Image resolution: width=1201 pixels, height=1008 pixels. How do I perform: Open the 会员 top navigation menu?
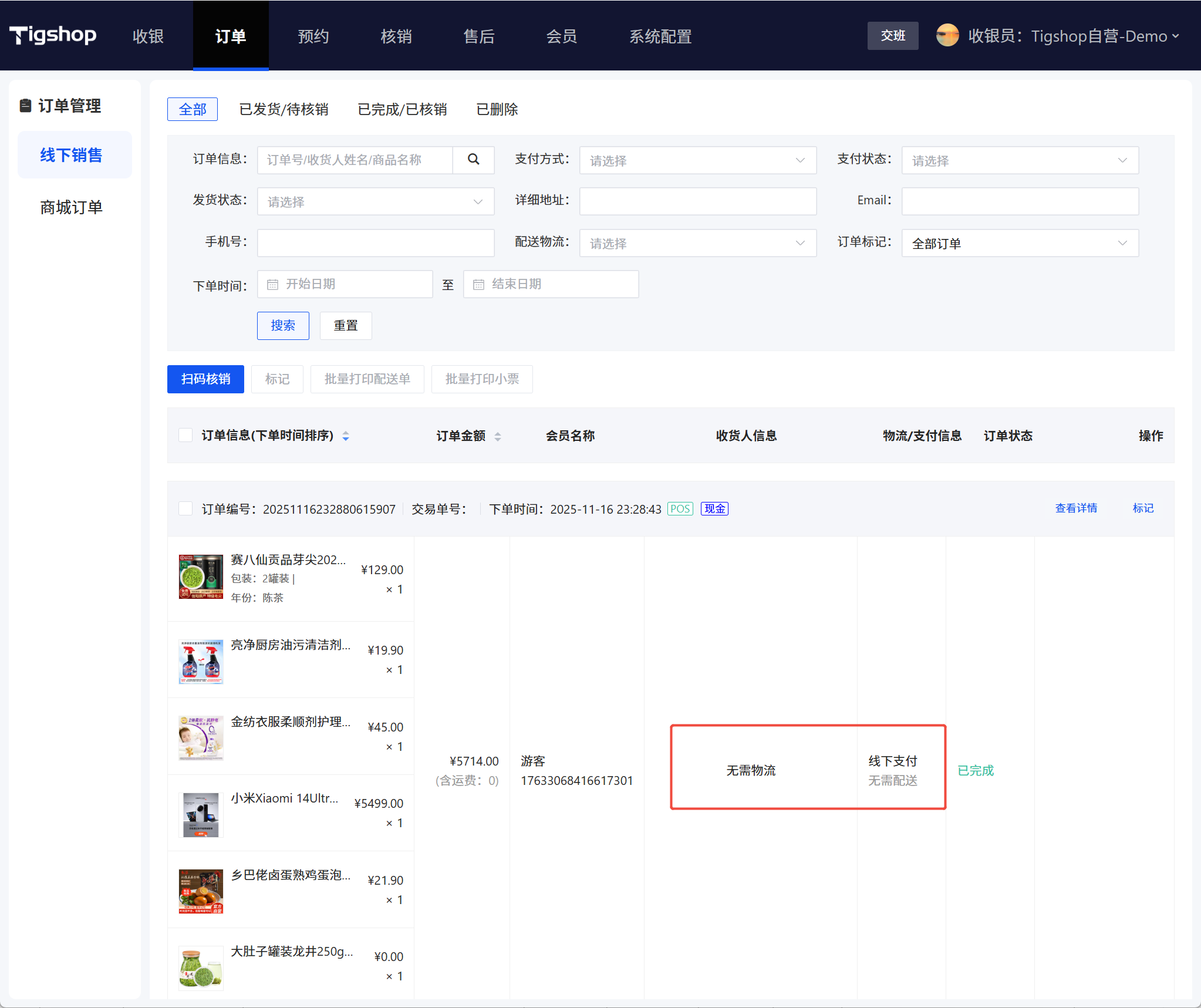(561, 36)
